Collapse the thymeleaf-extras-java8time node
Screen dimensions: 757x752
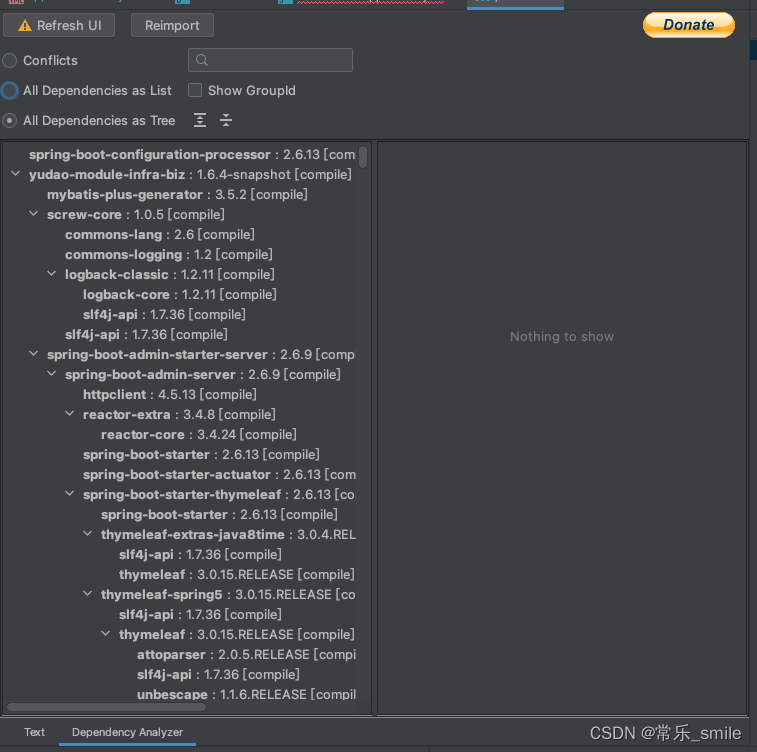(x=87, y=533)
